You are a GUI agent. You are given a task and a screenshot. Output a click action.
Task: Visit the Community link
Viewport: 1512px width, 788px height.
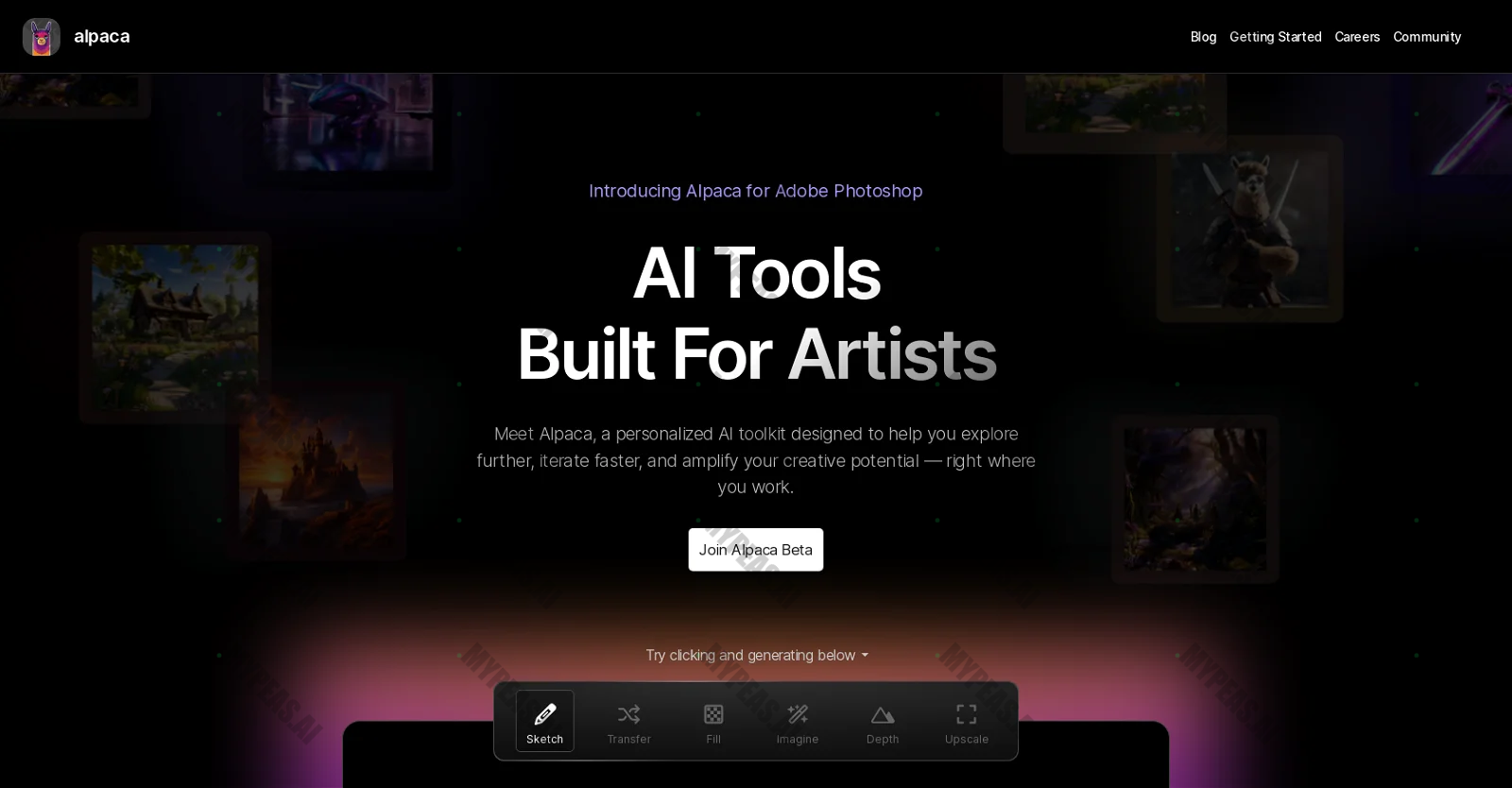(1427, 37)
